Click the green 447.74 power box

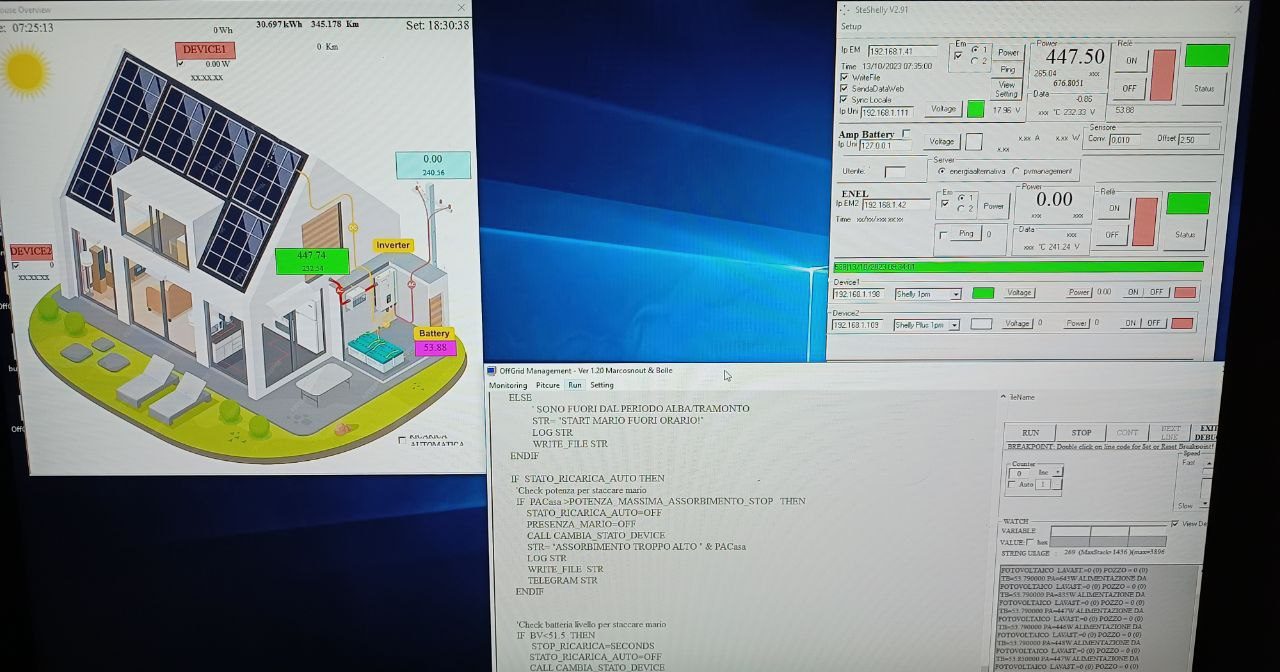[312, 261]
